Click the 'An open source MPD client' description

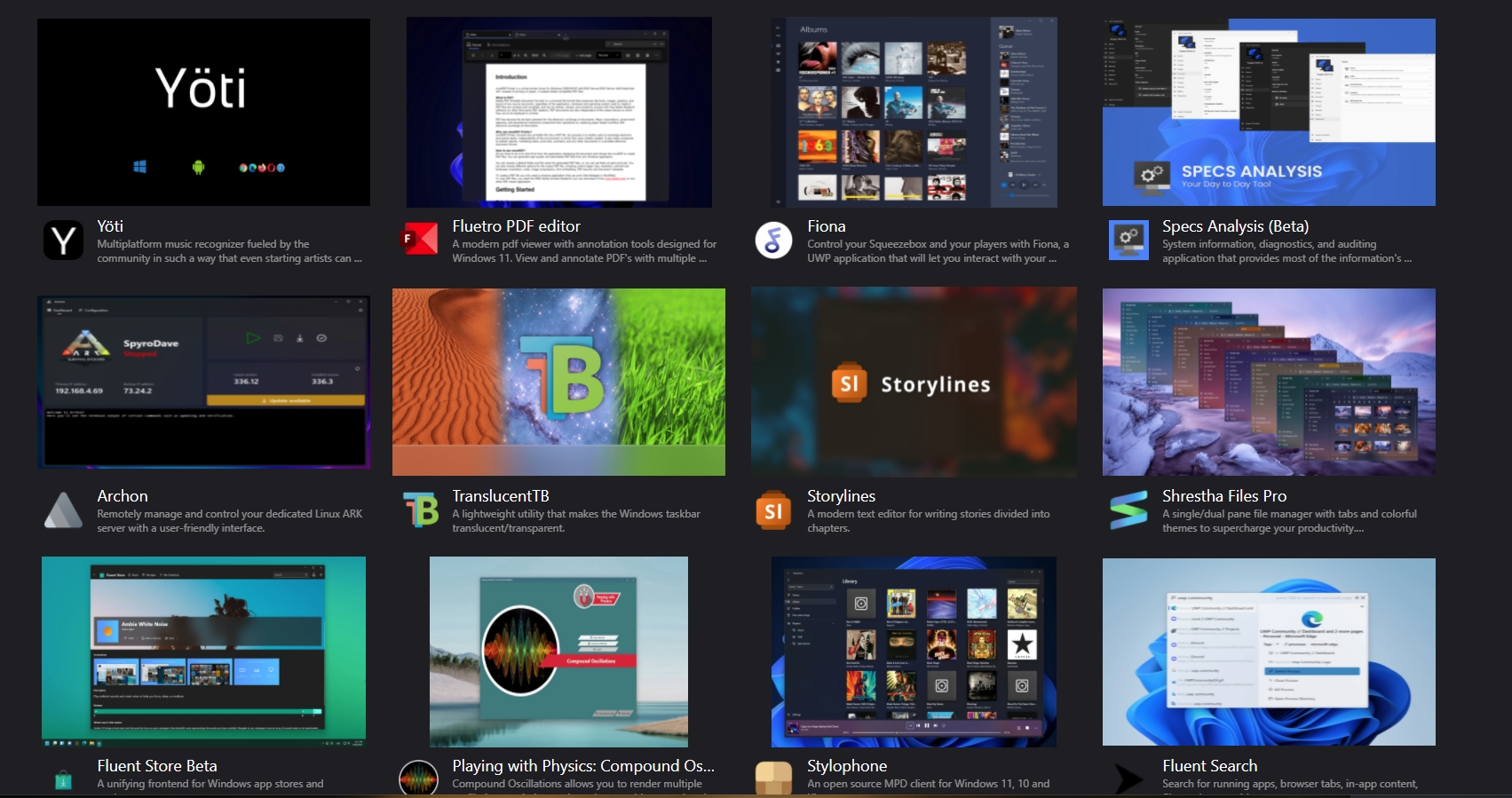929,784
